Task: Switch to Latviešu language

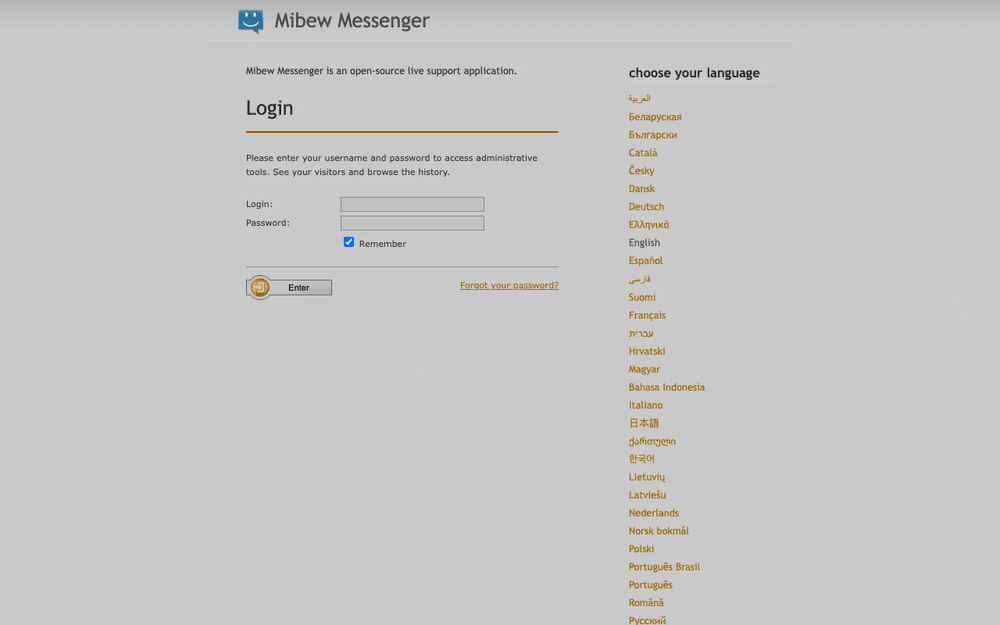Action: [647, 495]
